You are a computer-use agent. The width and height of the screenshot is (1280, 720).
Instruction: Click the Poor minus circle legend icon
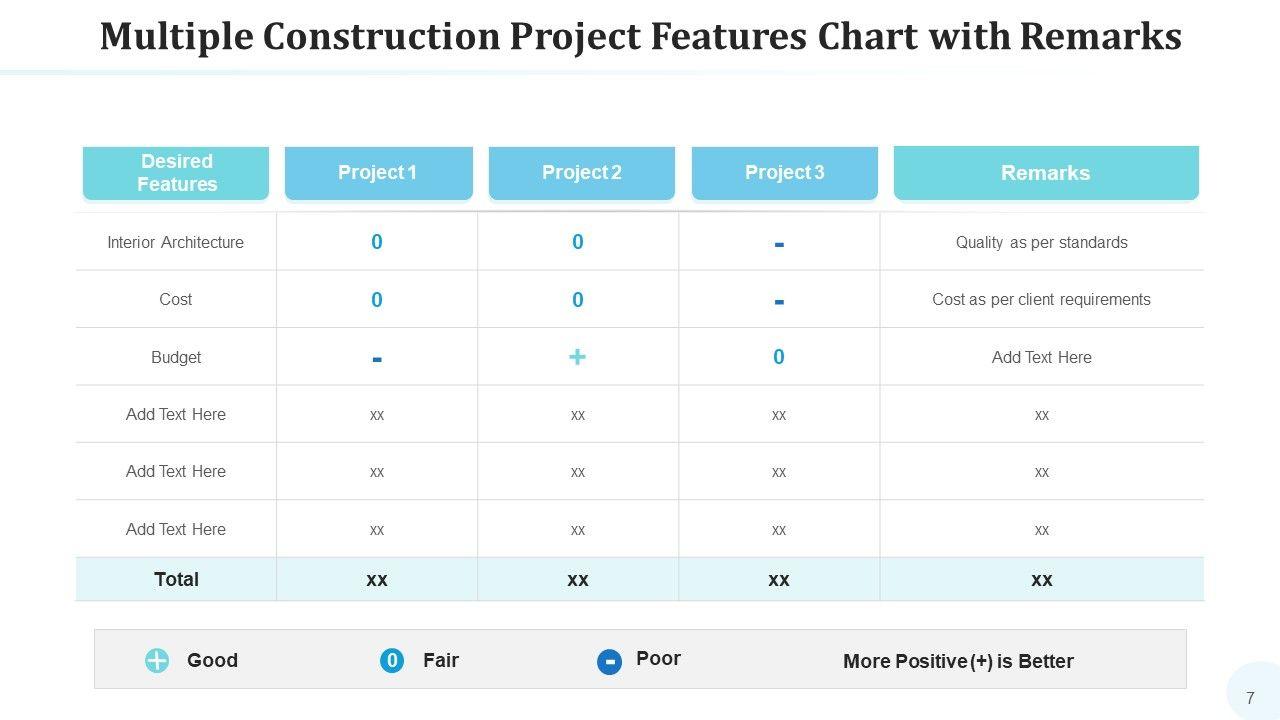coord(609,661)
